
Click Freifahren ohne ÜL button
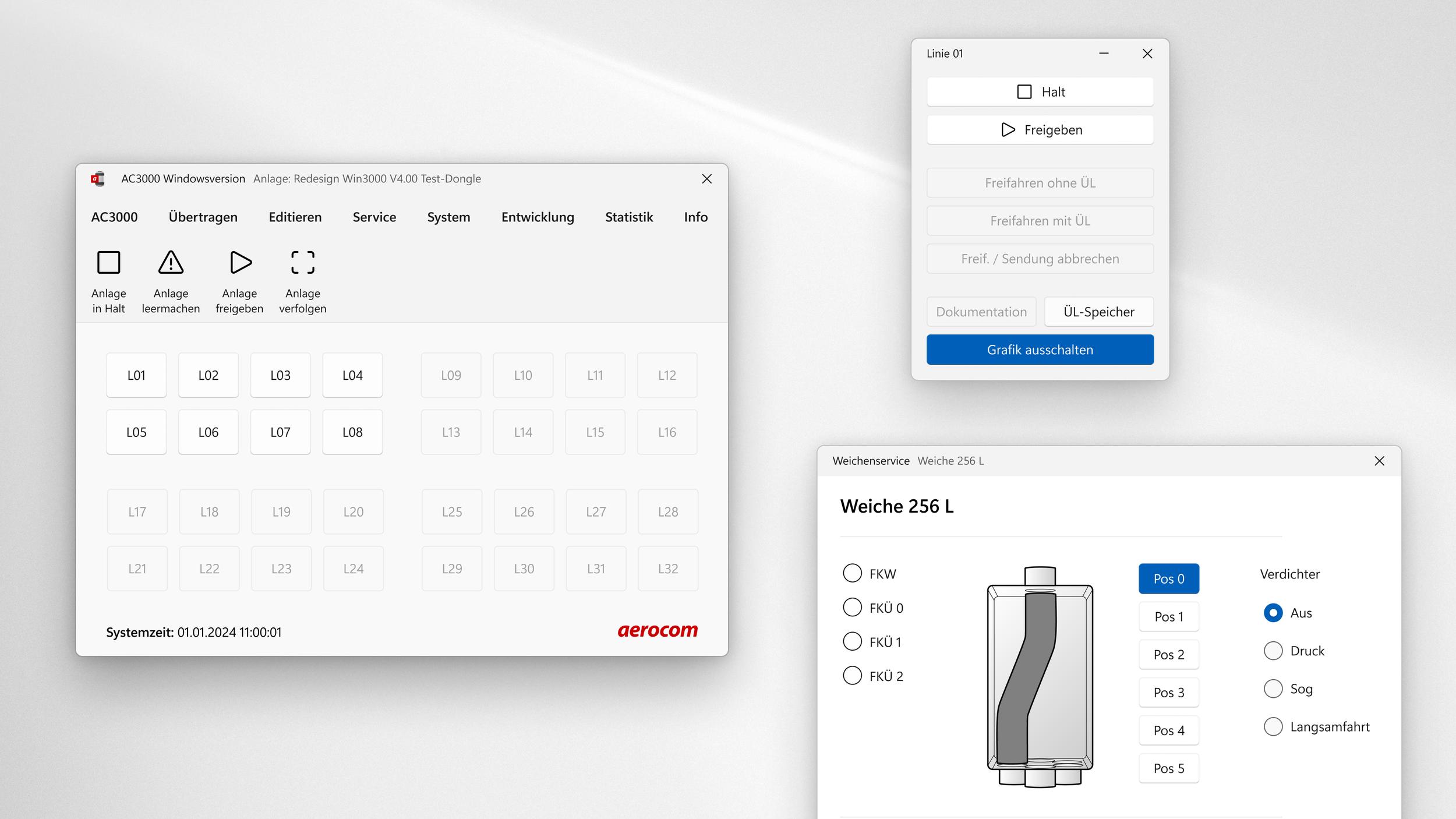click(1040, 183)
